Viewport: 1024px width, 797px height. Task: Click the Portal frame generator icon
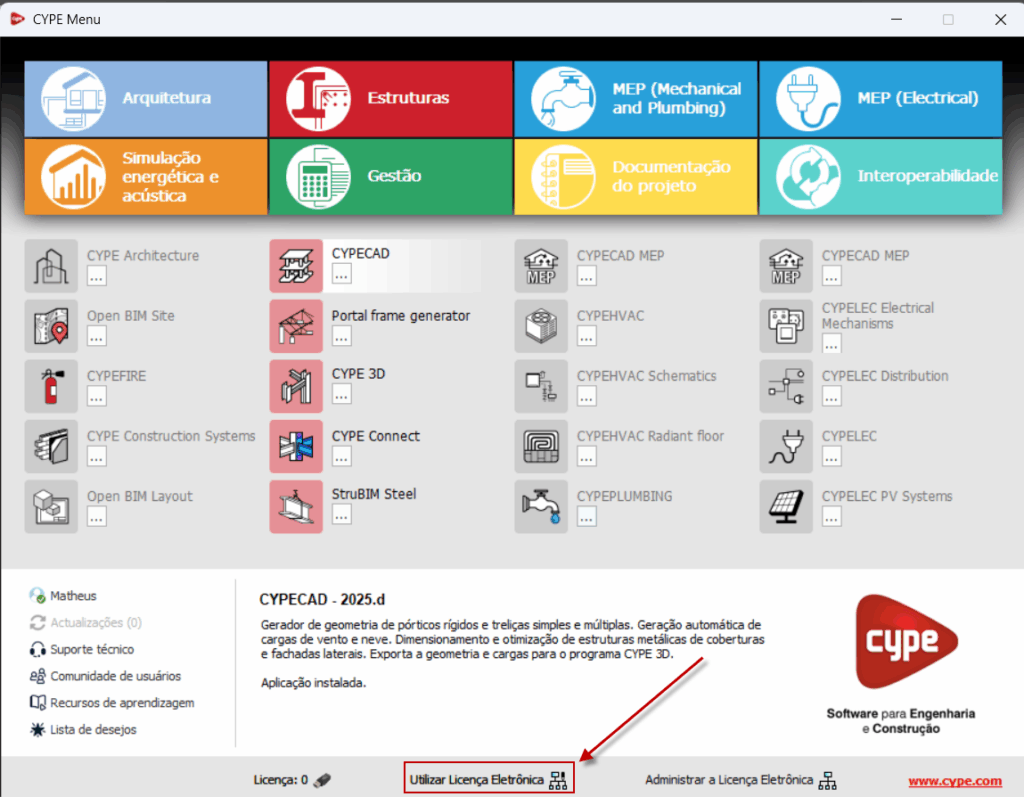click(x=296, y=326)
